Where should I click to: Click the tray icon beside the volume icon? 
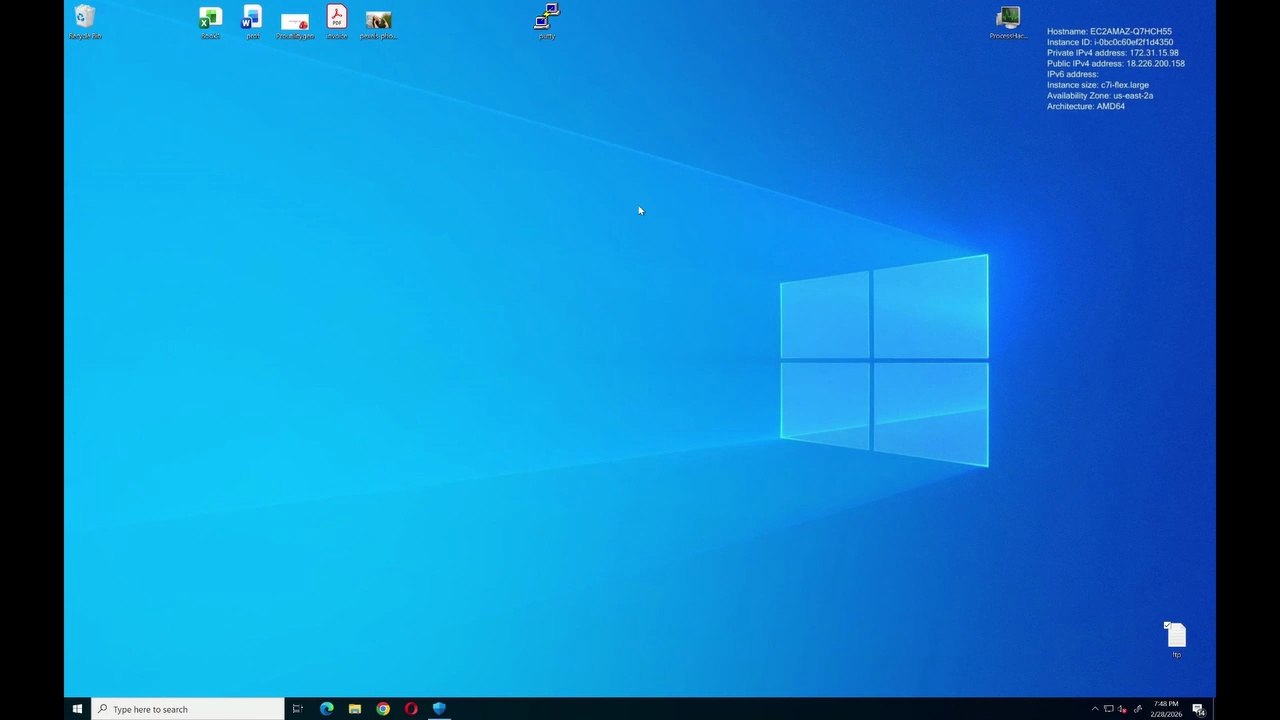pyautogui.click(x=1137, y=709)
